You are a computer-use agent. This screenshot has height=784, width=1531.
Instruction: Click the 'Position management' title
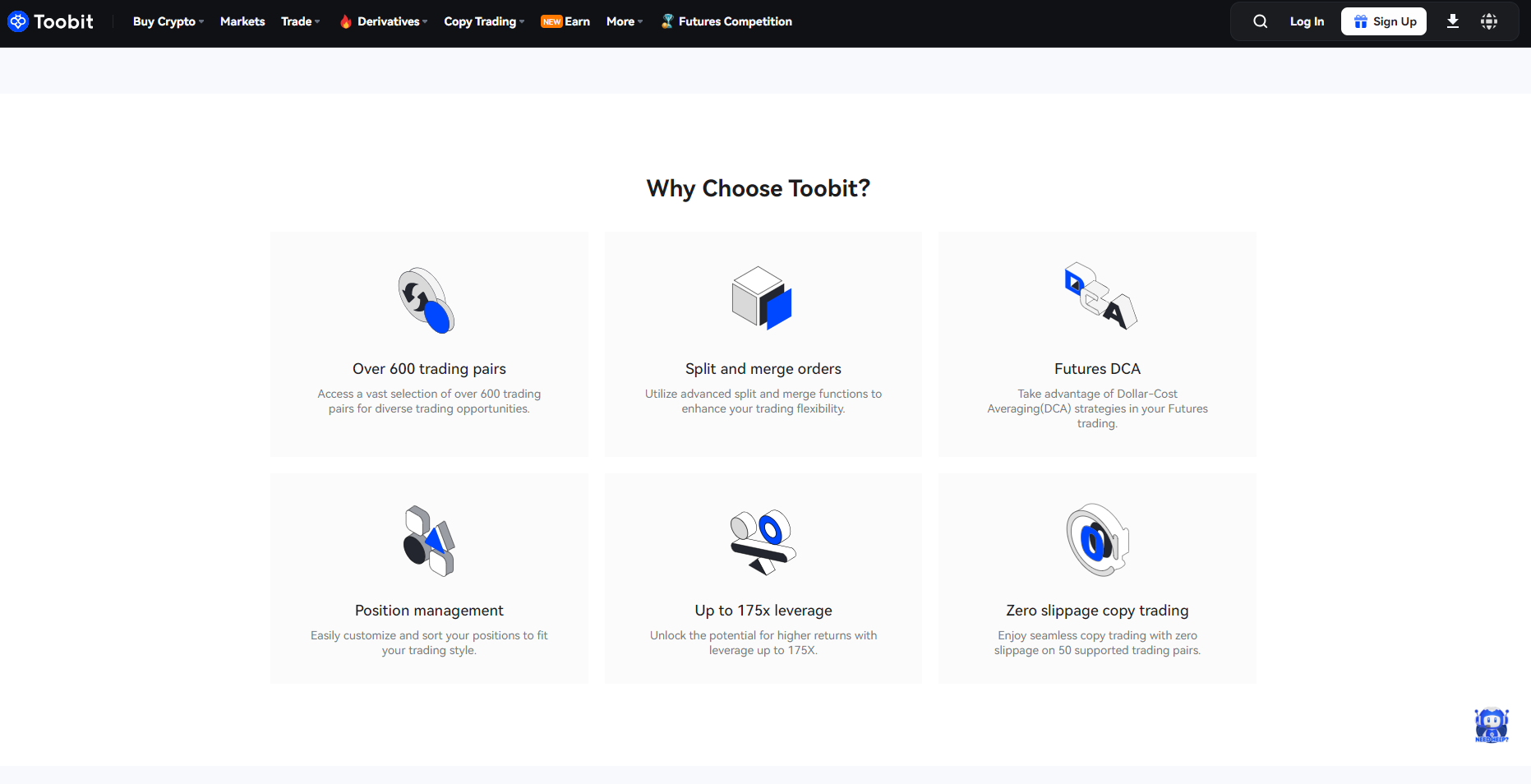click(429, 611)
